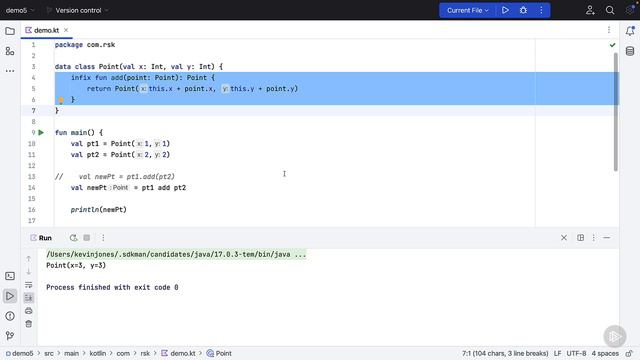The width and height of the screenshot is (640, 360).
Task: Click kotlin in the breadcrumb bar
Action: click(x=98, y=353)
